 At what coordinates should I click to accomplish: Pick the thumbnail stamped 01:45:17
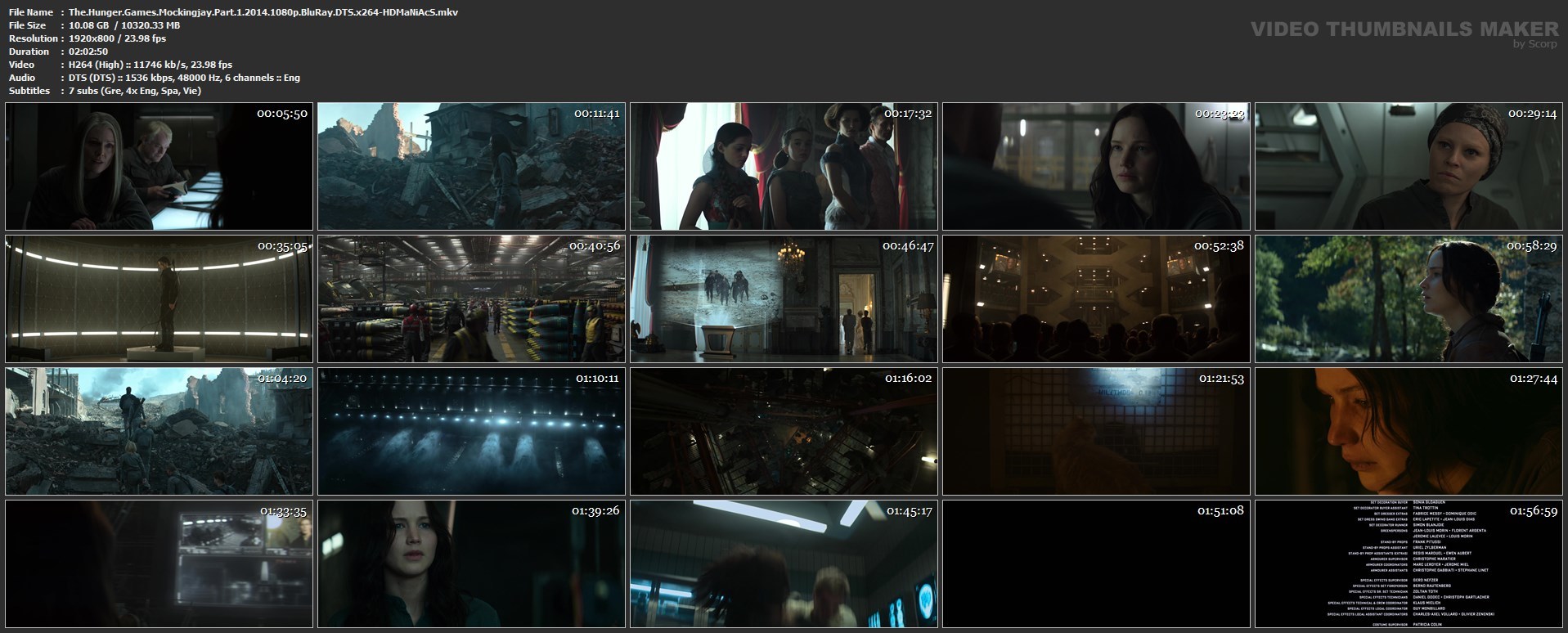[784, 563]
